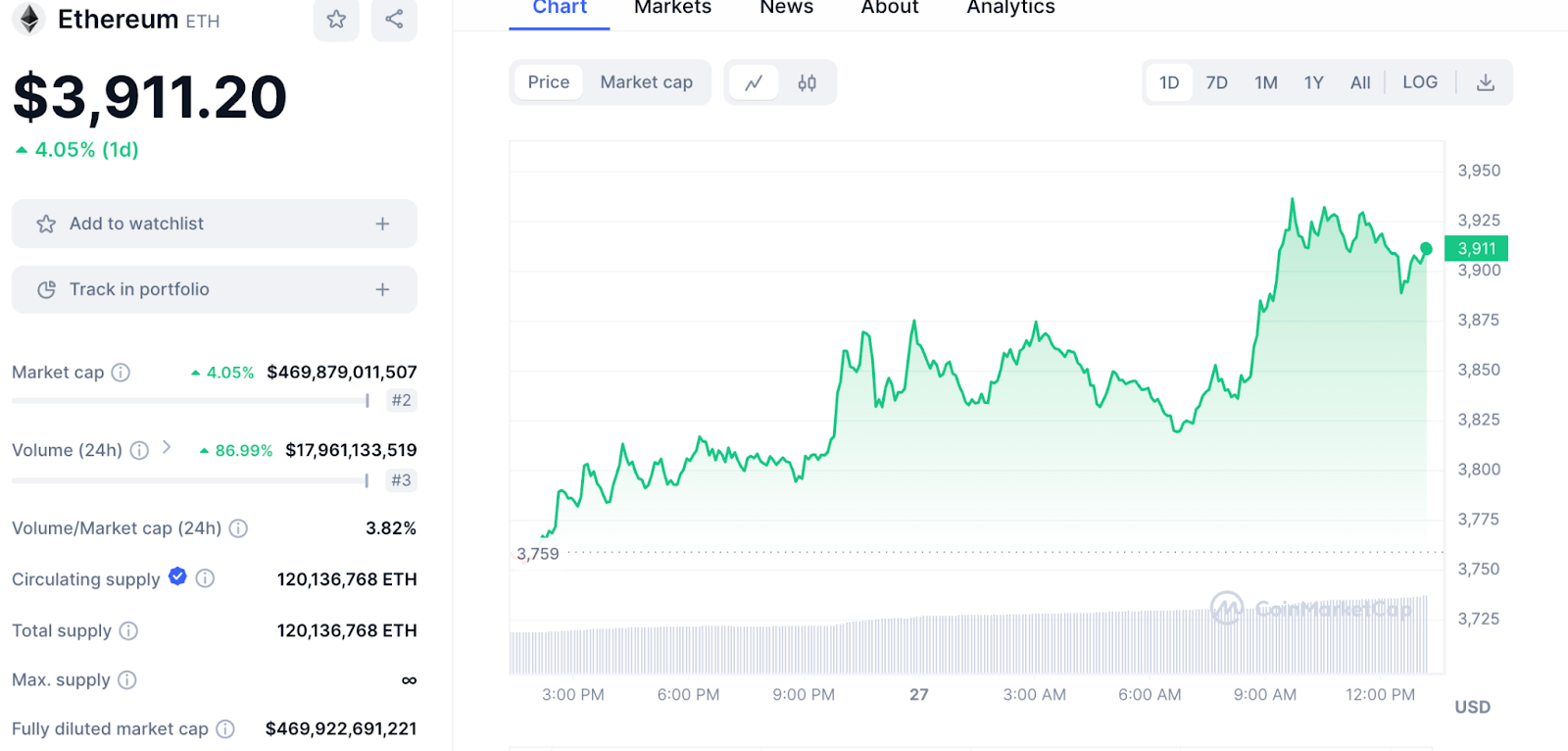Screen dimensions: 1568x751
Task: Switch to line chart view icon
Action: [x=754, y=83]
